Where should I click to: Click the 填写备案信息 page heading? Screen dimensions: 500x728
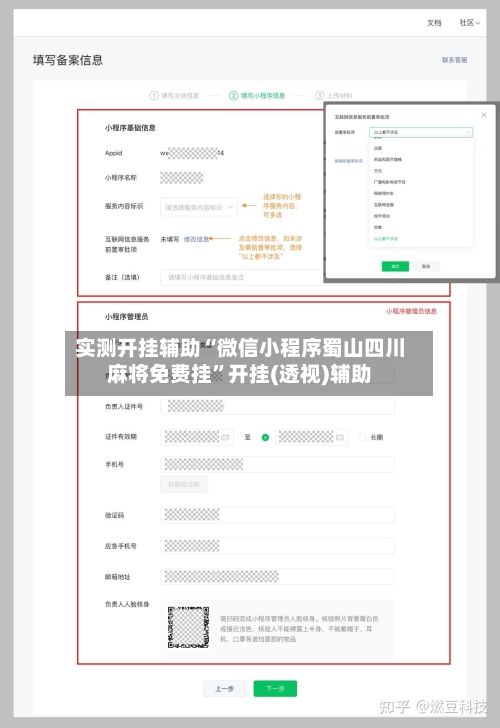click(68, 60)
